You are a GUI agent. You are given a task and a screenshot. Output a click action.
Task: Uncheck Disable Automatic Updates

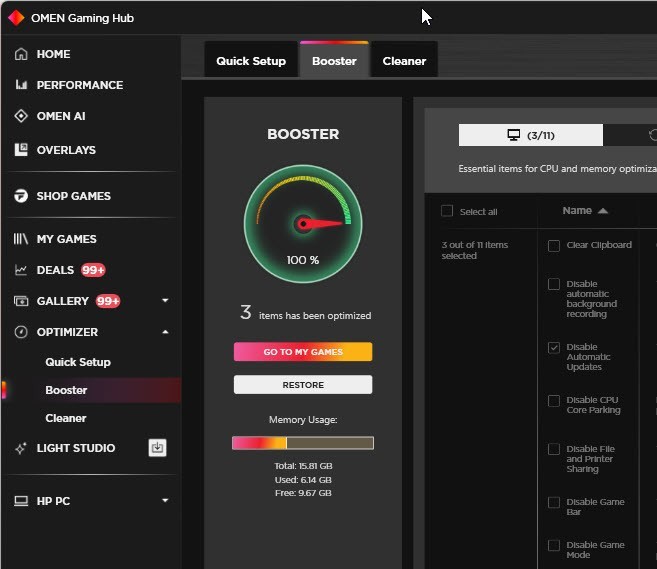(554, 347)
